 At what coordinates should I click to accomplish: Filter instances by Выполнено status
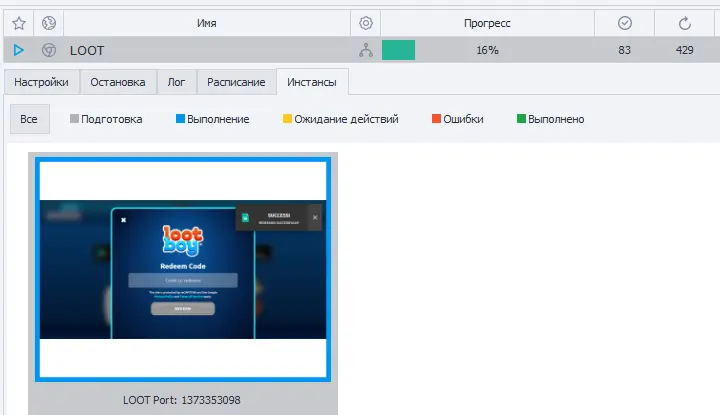tap(551, 119)
